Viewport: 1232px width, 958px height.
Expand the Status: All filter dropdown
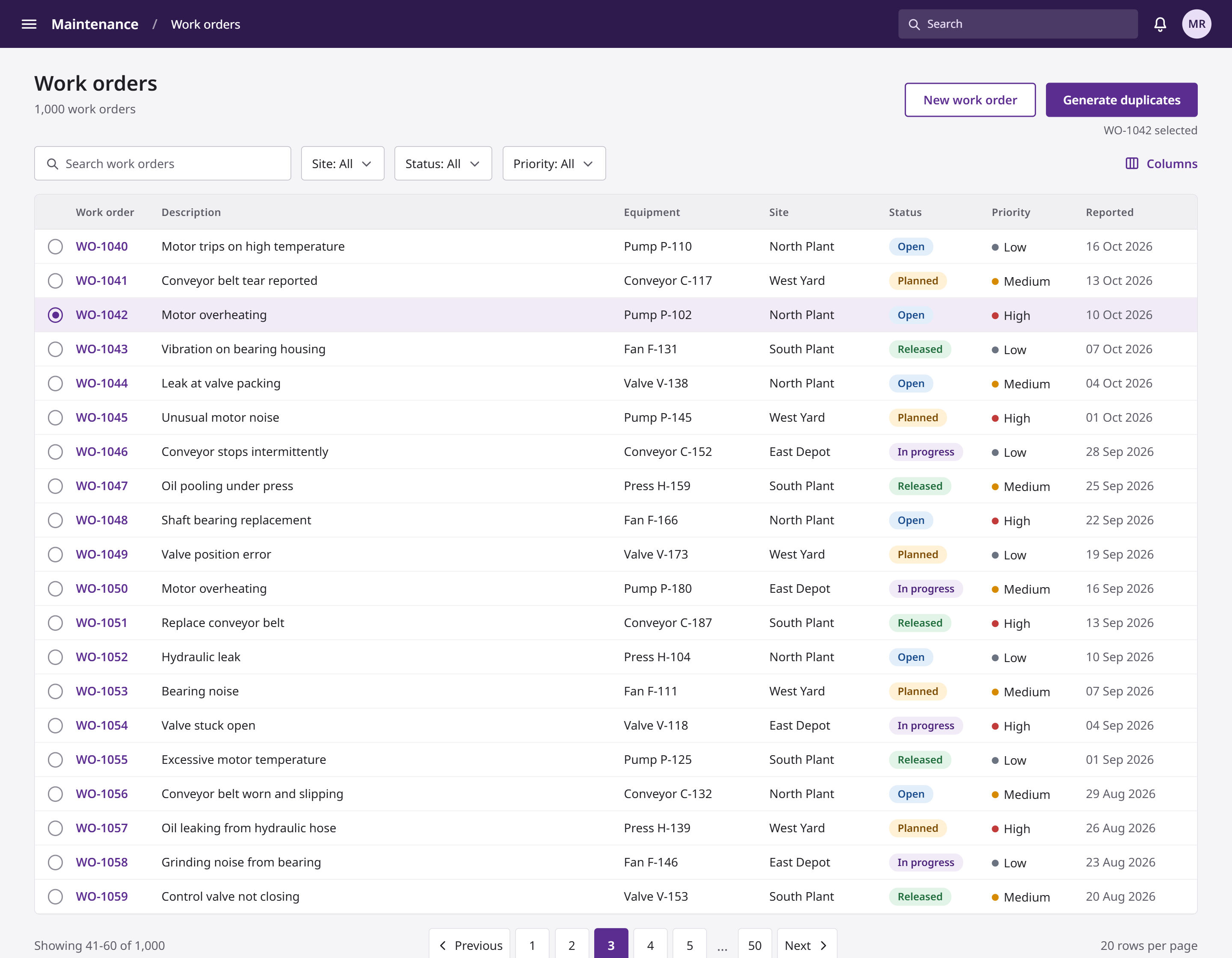click(443, 163)
